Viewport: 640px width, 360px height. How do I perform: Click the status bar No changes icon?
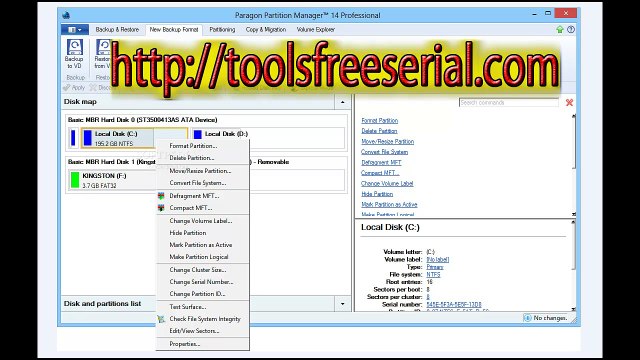(x=527, y=318)
